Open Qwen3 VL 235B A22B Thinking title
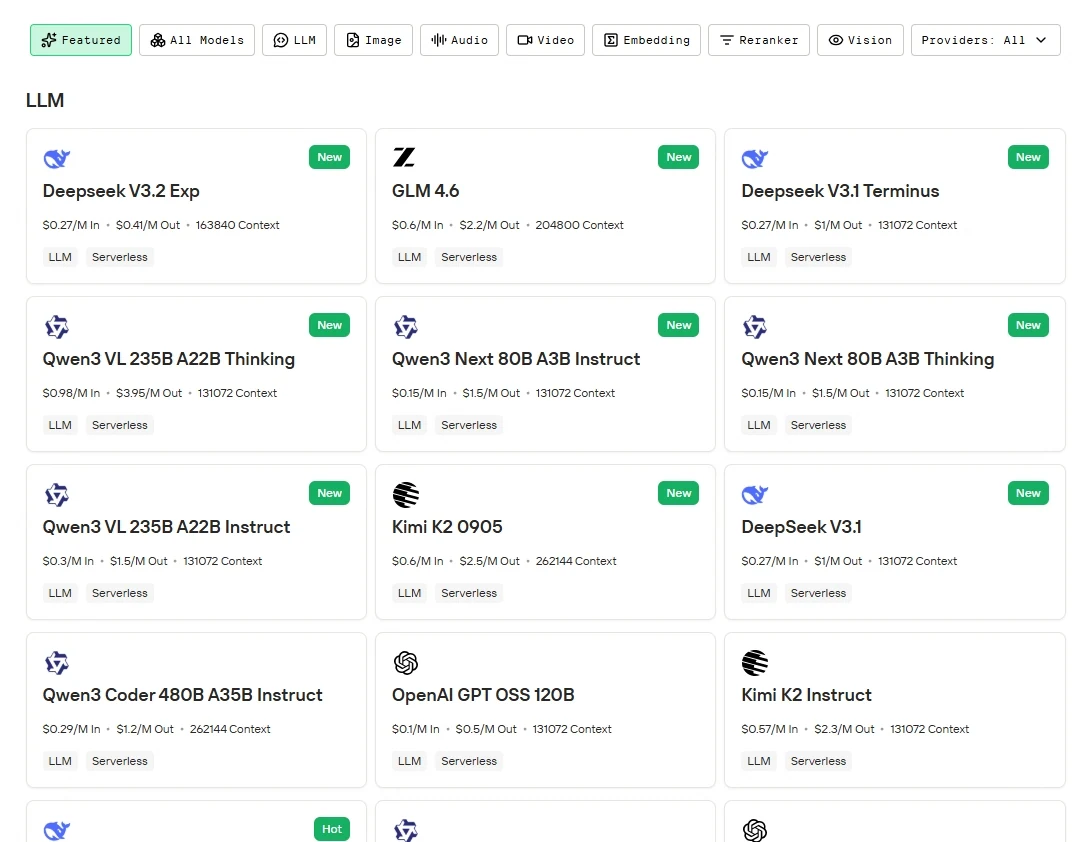This screenshot has width=1089, height=842. (x=169, y=359)
